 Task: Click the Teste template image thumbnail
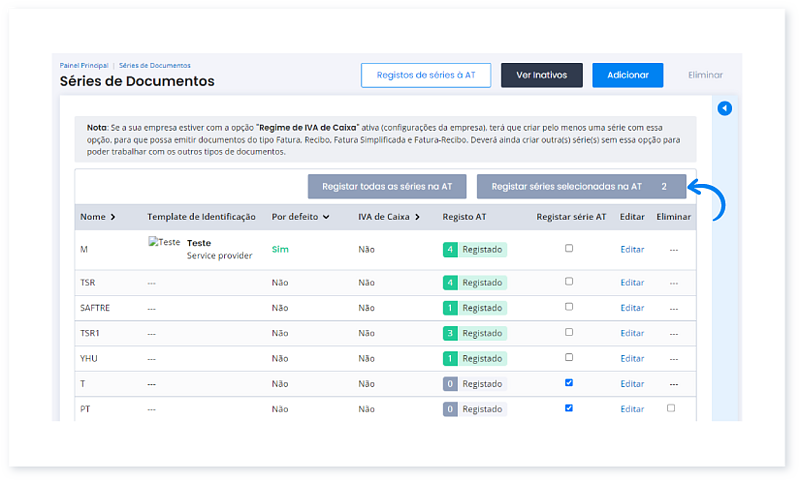click(x=164, y=242)
